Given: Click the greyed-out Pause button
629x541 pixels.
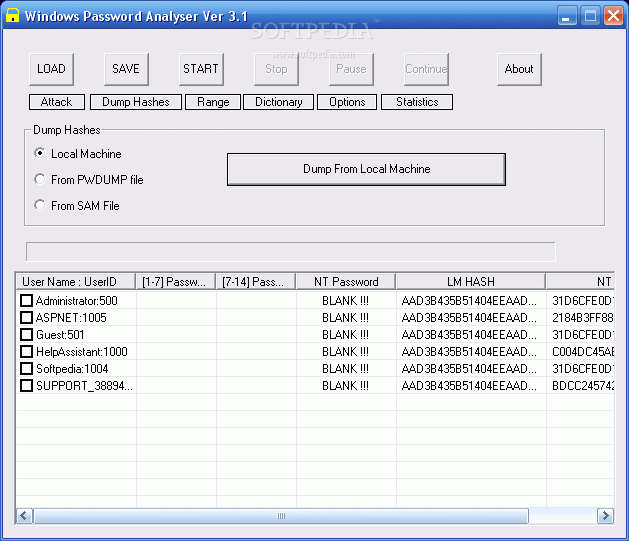Looking at the screenshot, I should point(351,69).
